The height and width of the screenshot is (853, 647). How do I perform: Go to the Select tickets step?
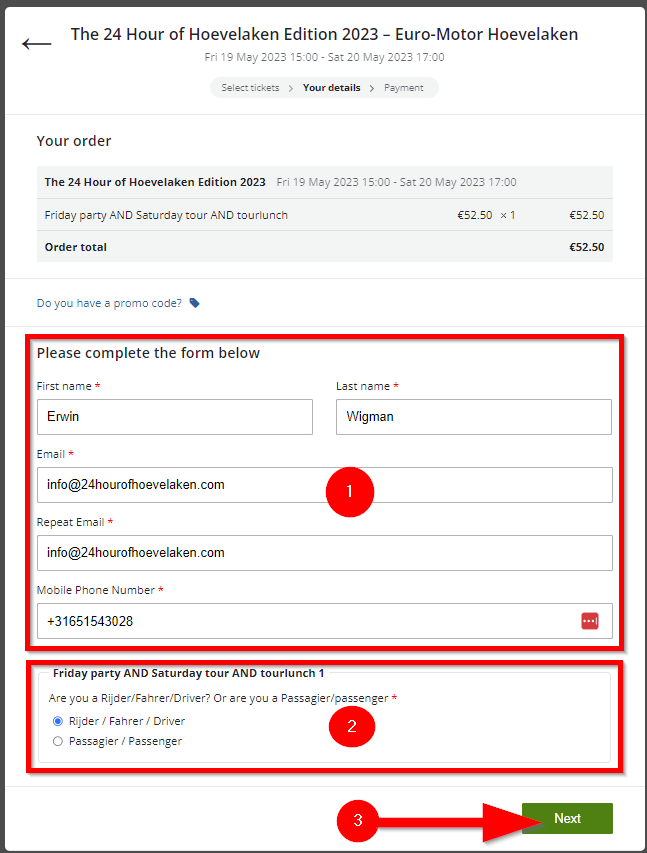250,88
